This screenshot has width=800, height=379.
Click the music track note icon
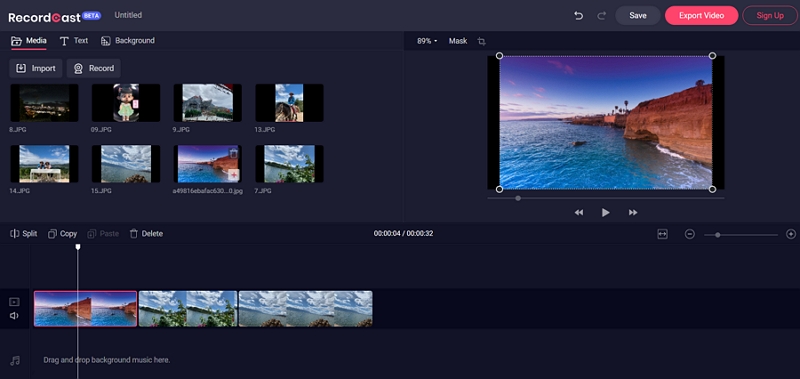click(15, 361)
